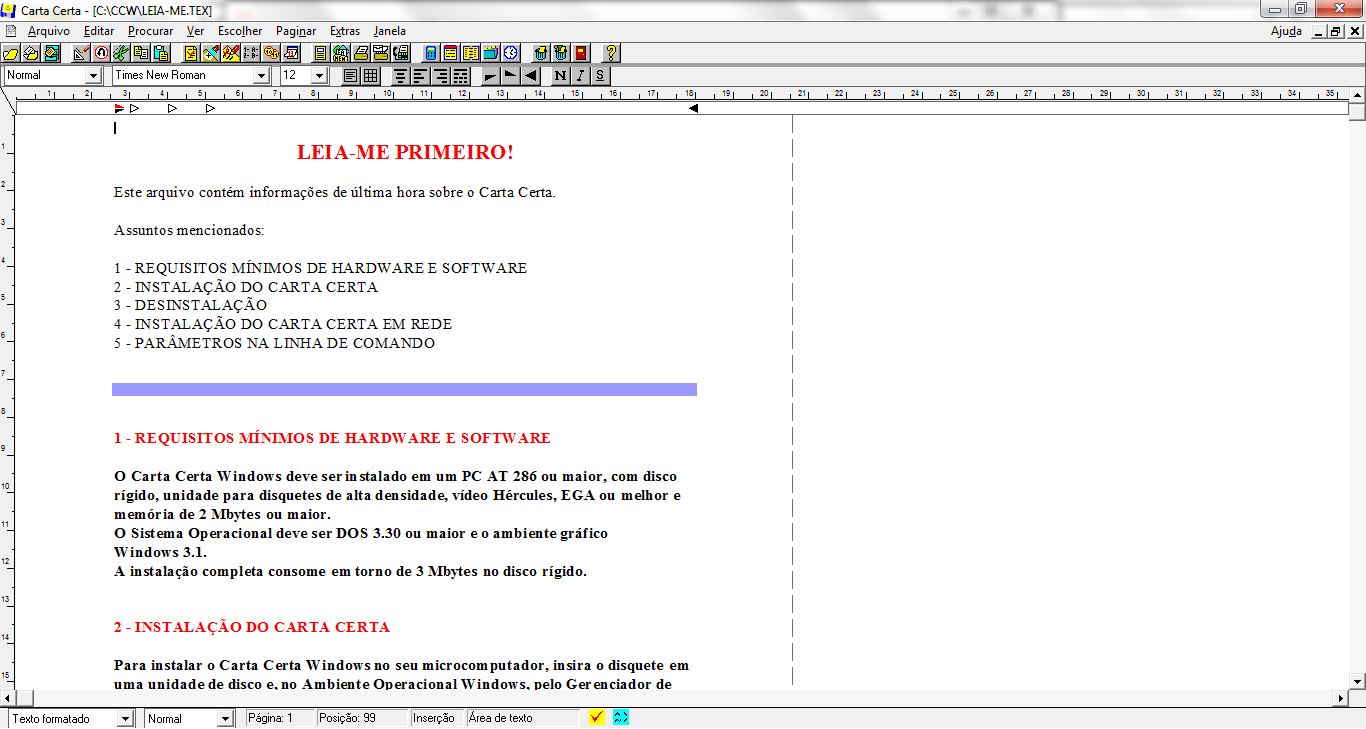Image resolution: width=1366 pixels, height=729 pixels.
Task: Open the Texto formatado dropdown in status bar
Action: pos(125,719)
